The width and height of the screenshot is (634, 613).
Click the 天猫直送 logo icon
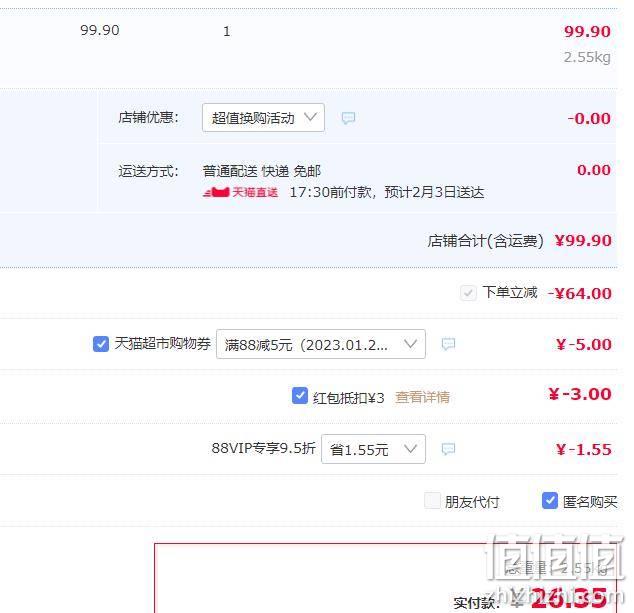click(x=216, y=192)
